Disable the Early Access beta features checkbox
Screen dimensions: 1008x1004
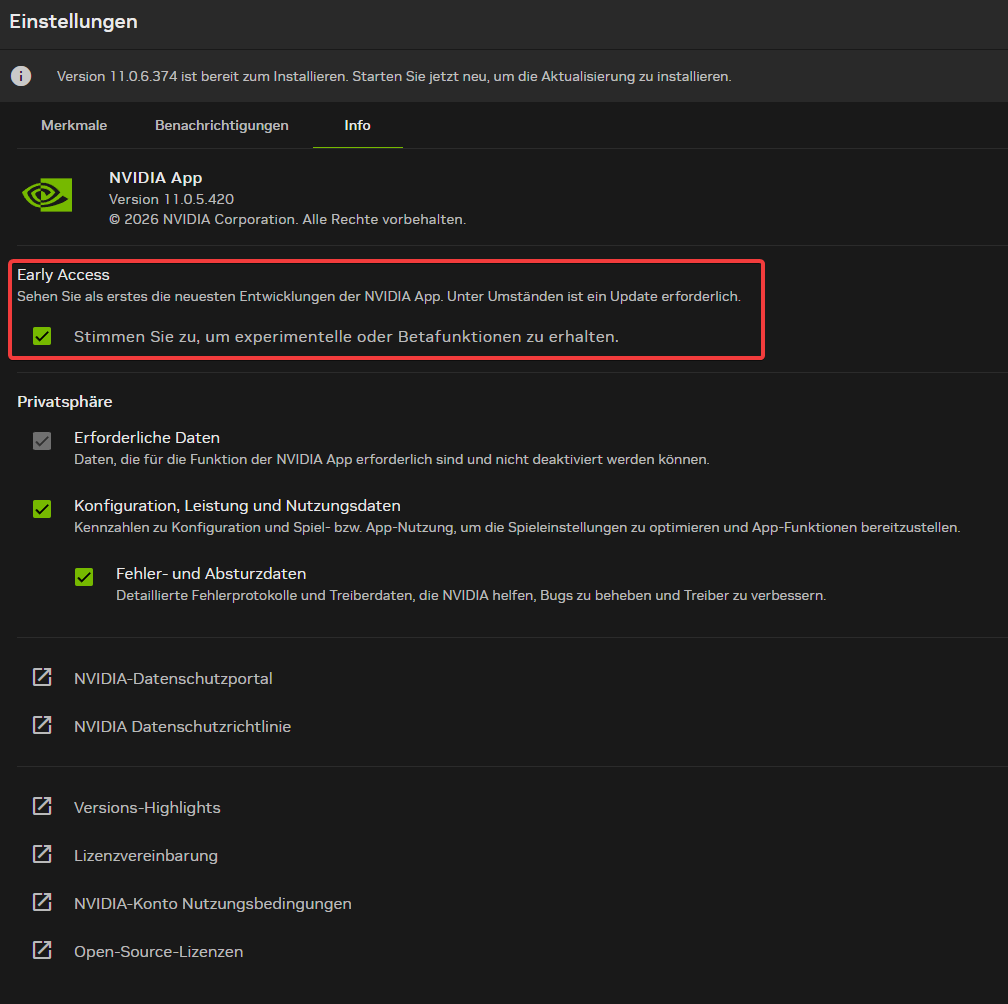click(42, 336)
